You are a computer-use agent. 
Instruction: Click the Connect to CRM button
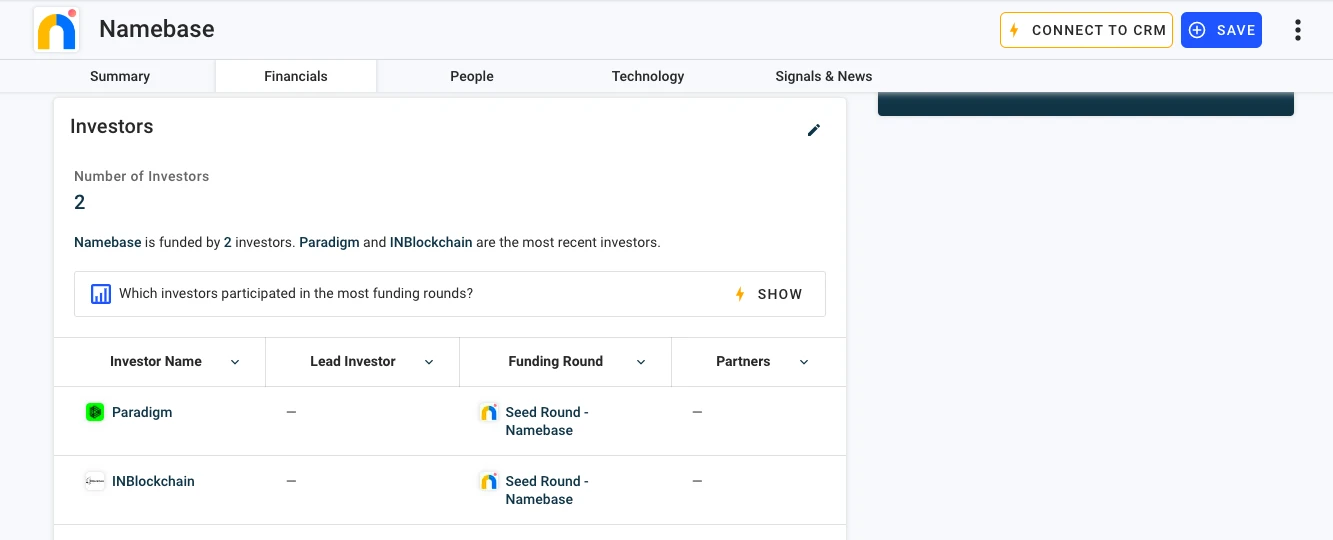[1086, 30]
